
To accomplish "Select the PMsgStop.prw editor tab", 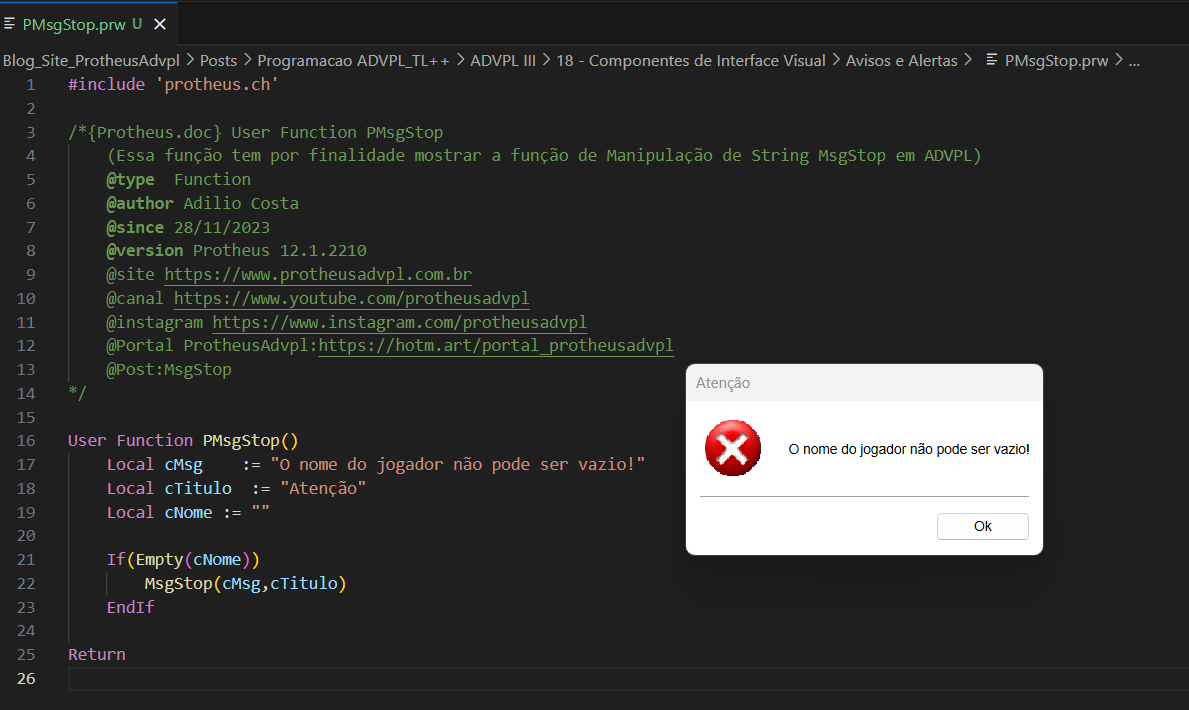I will point(89,24).
